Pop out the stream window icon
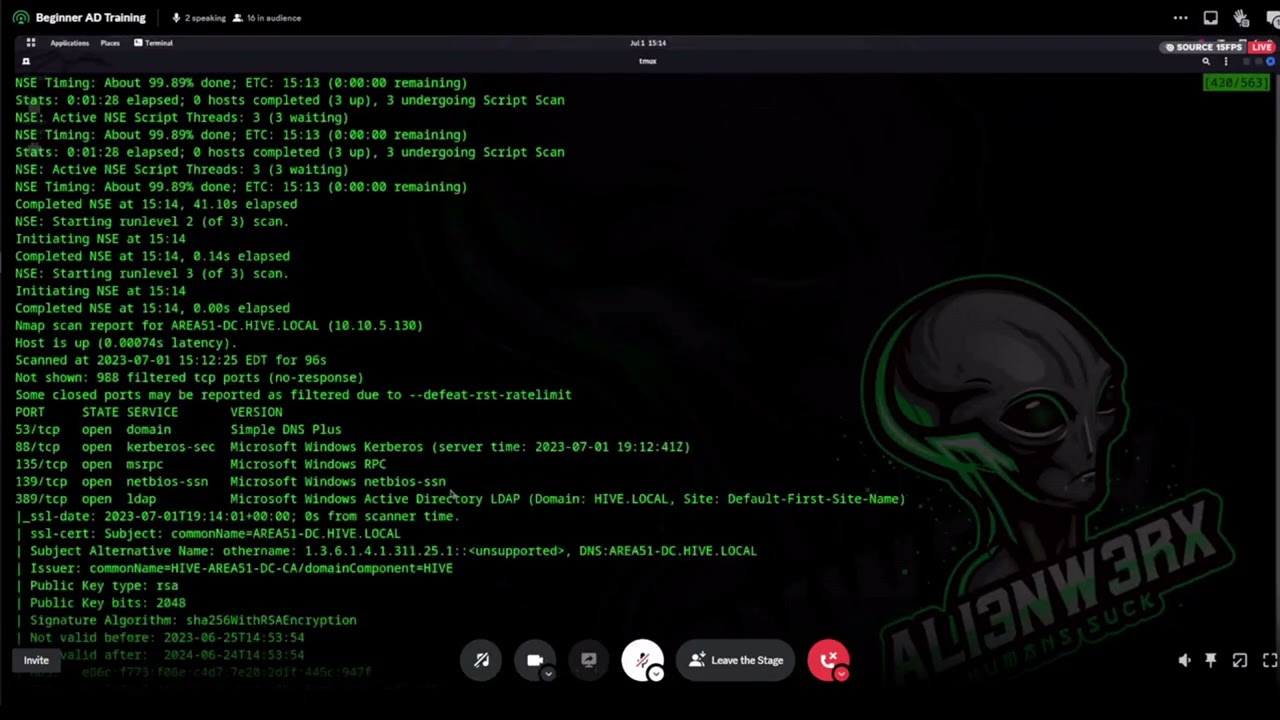 (1240, 660)
